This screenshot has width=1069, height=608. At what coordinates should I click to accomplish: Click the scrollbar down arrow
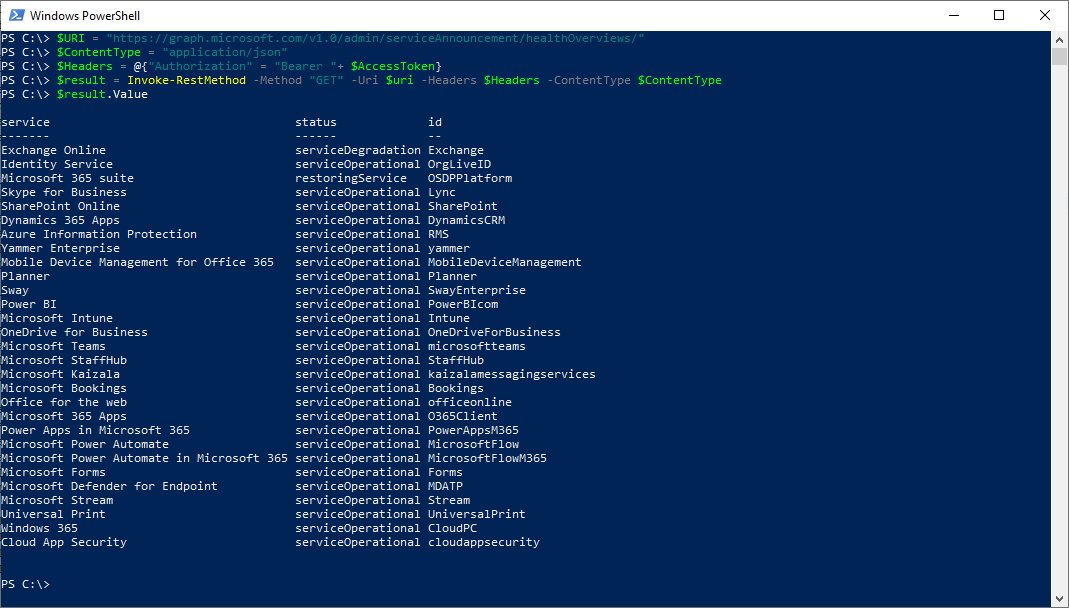pos(1059,599)
